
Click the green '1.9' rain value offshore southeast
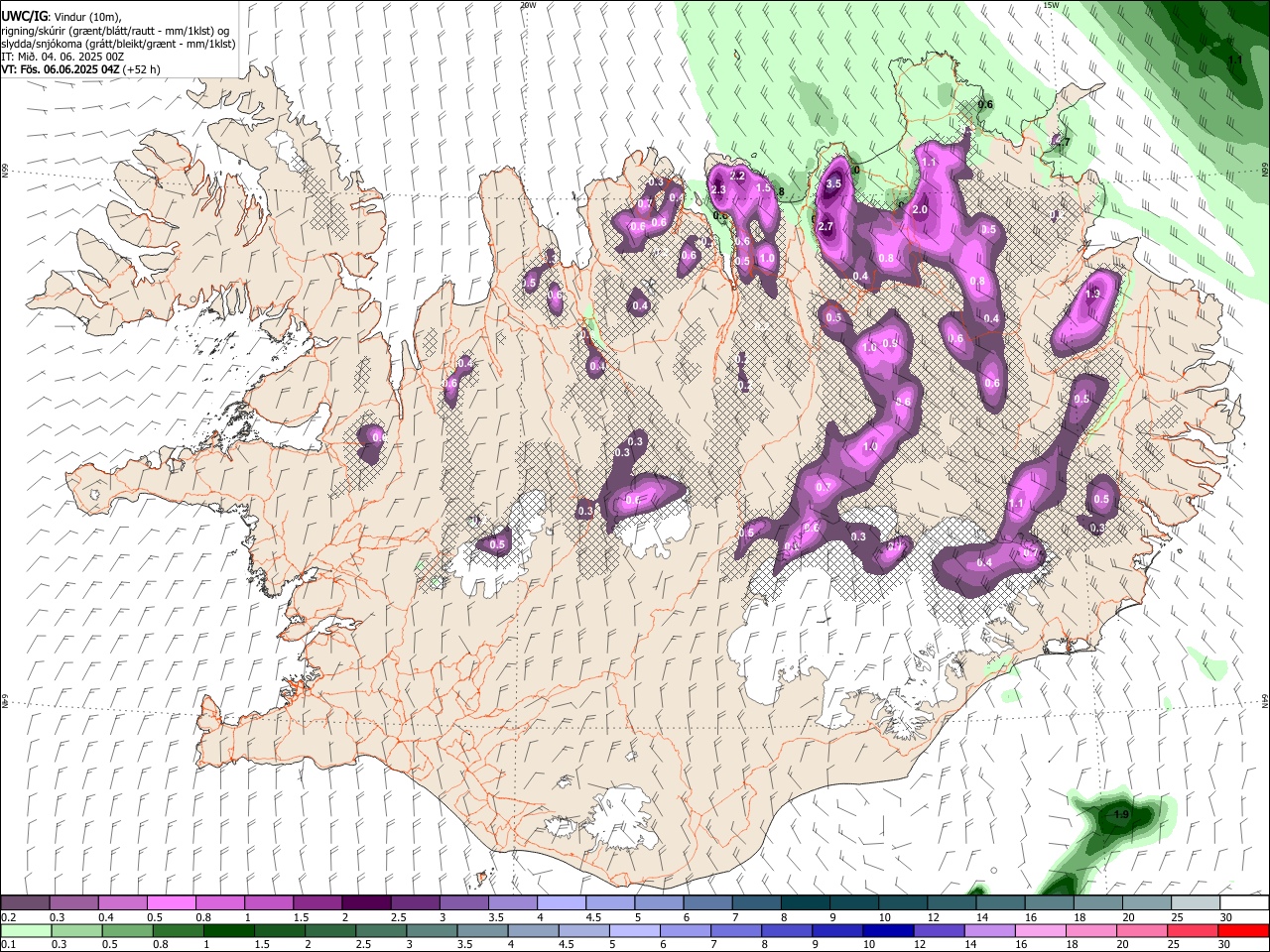click(x=1121, y=815)
